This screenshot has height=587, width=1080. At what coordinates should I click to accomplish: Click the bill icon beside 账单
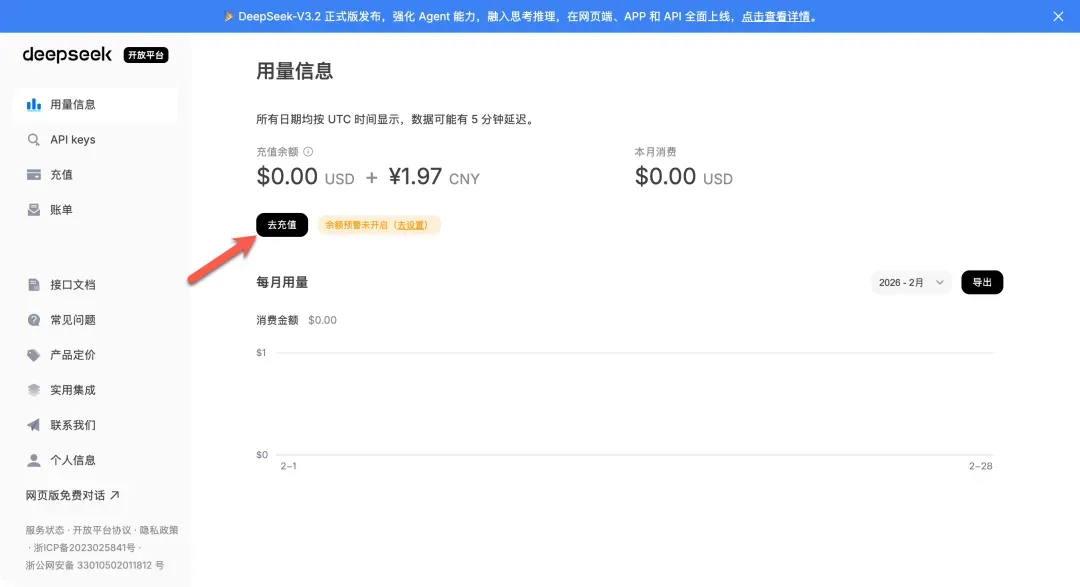click(34, 210)
